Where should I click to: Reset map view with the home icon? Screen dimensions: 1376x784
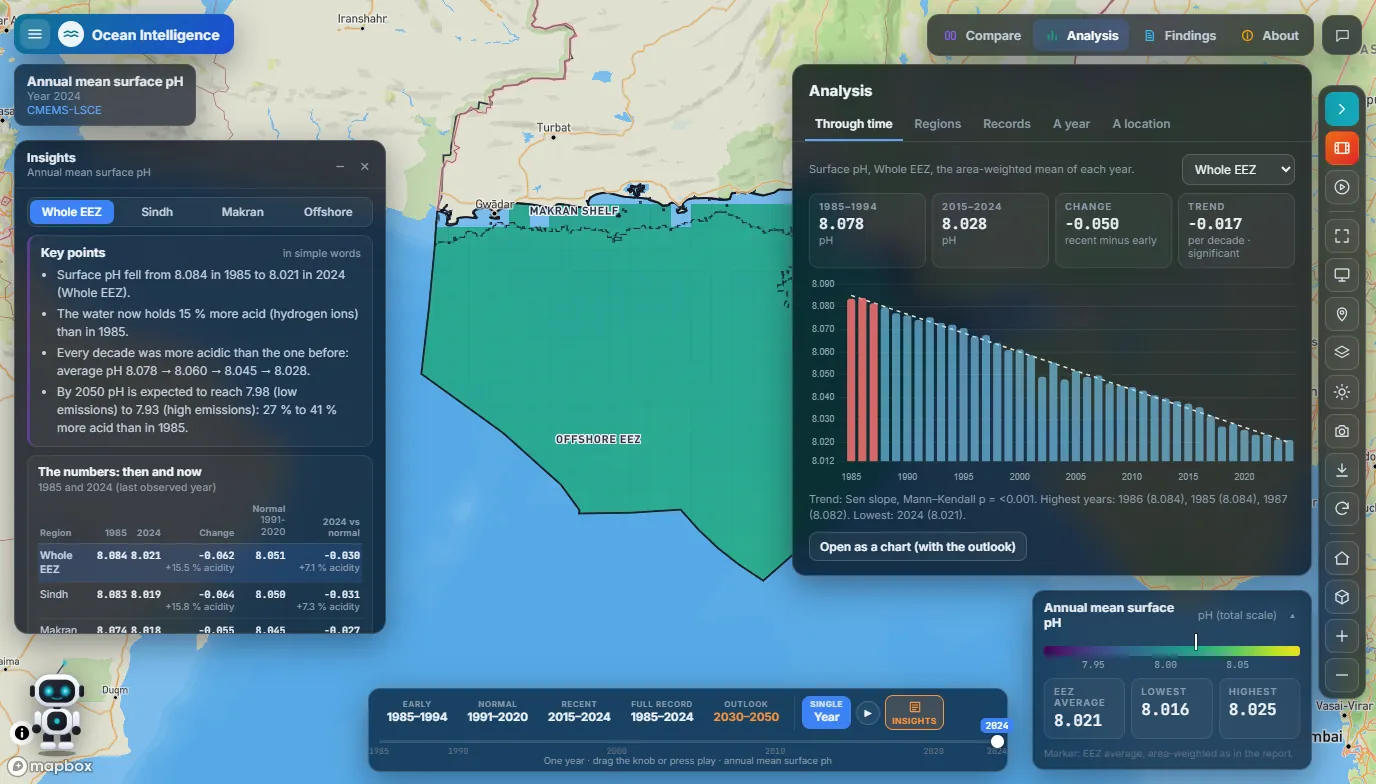[x=1342, y=558]
